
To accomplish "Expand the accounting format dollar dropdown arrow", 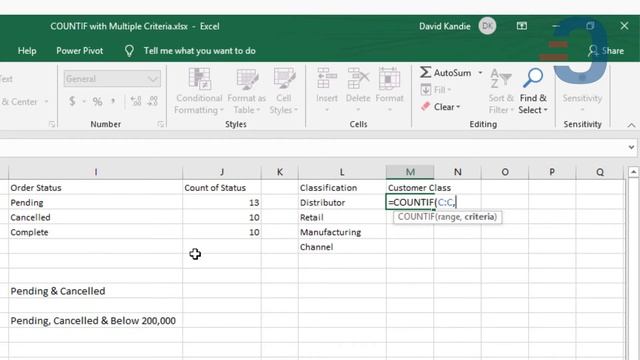I will [x=84, y=101].
